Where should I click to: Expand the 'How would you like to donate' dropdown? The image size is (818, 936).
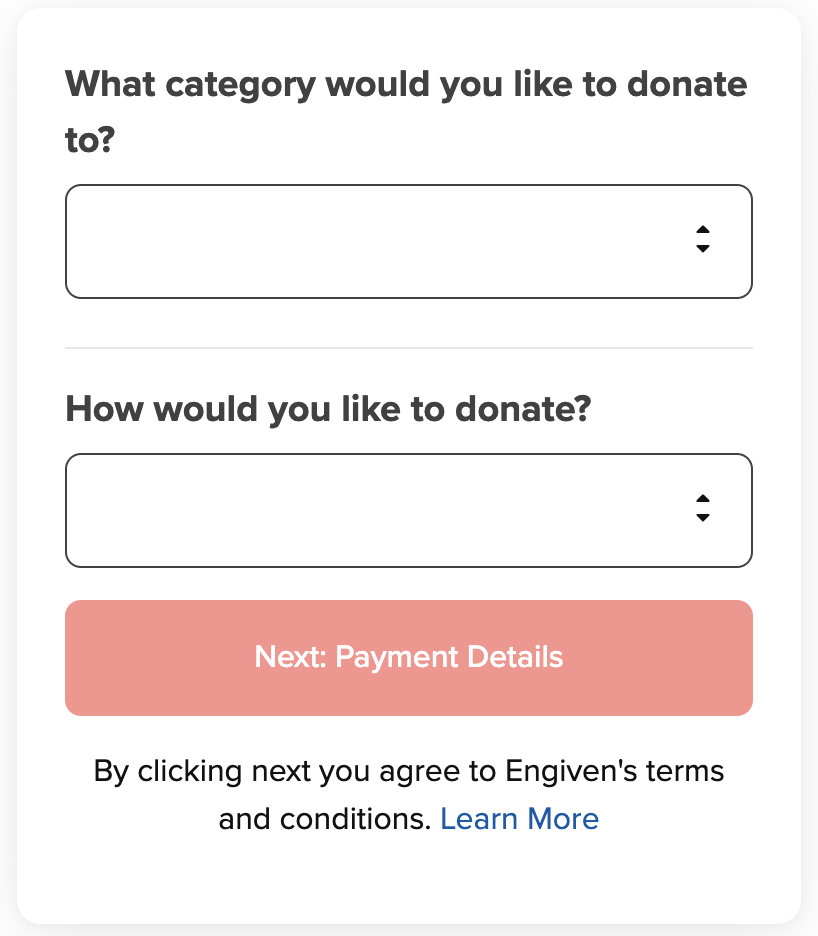[408, 510]
